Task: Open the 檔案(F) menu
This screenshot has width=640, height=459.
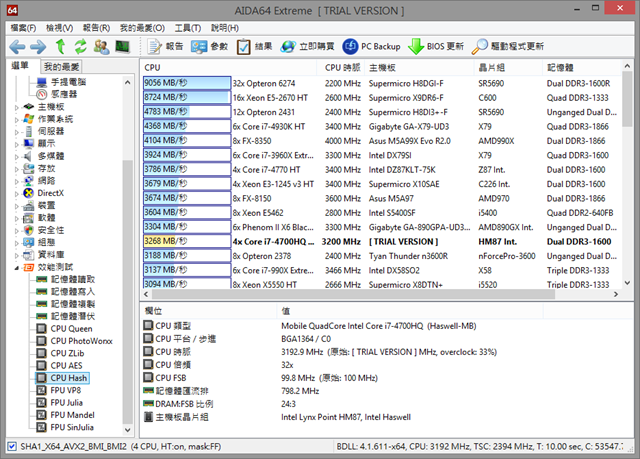Action: coord(23,28)
